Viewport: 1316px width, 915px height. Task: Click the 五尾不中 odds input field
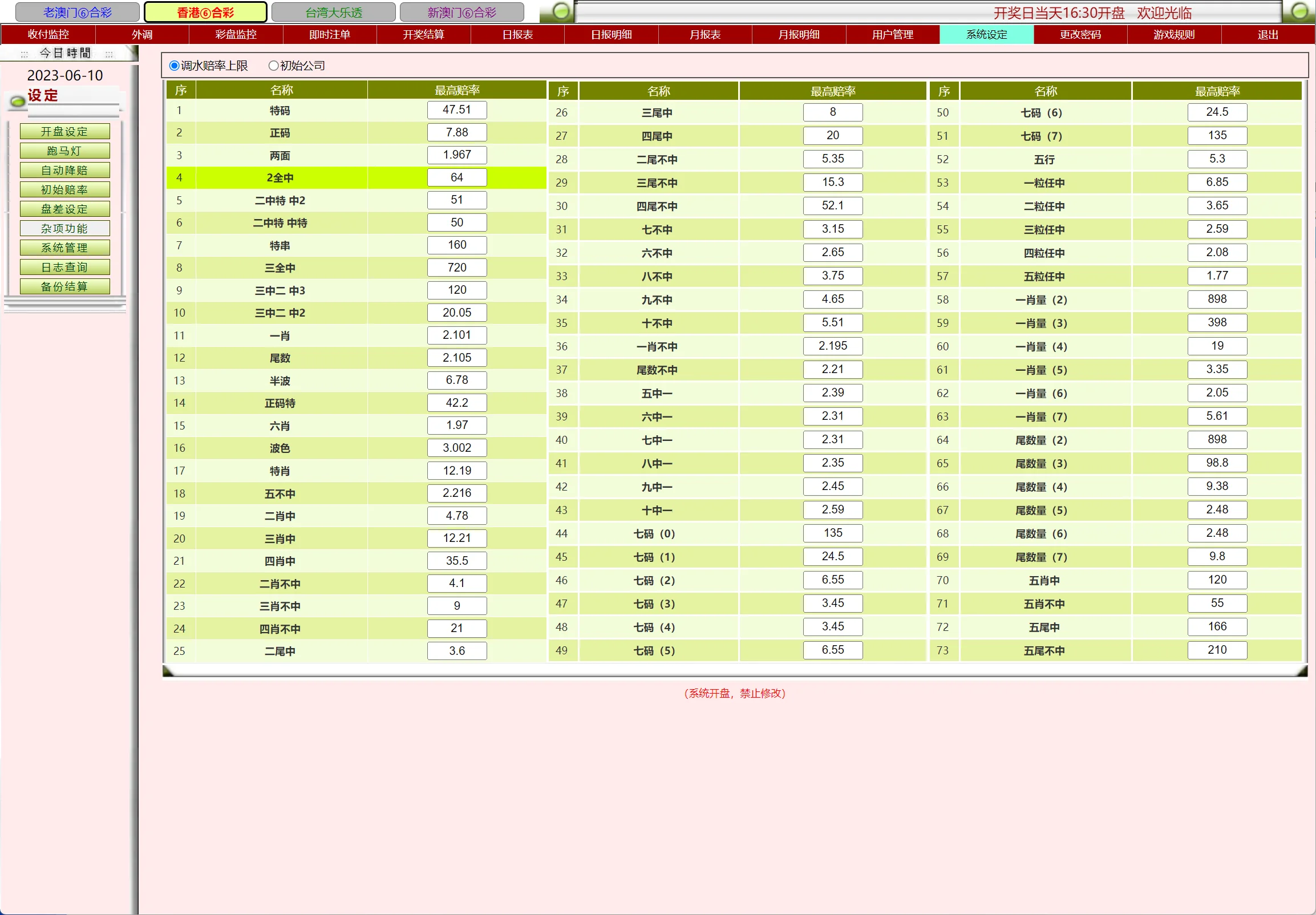coord(1216,650)
